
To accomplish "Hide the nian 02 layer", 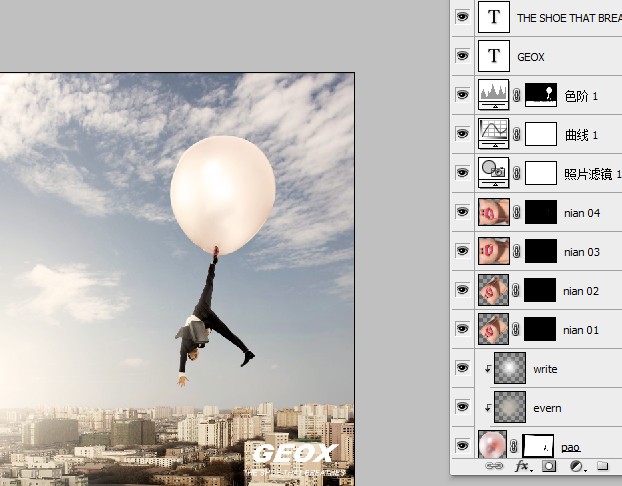I will coord(463,290).
